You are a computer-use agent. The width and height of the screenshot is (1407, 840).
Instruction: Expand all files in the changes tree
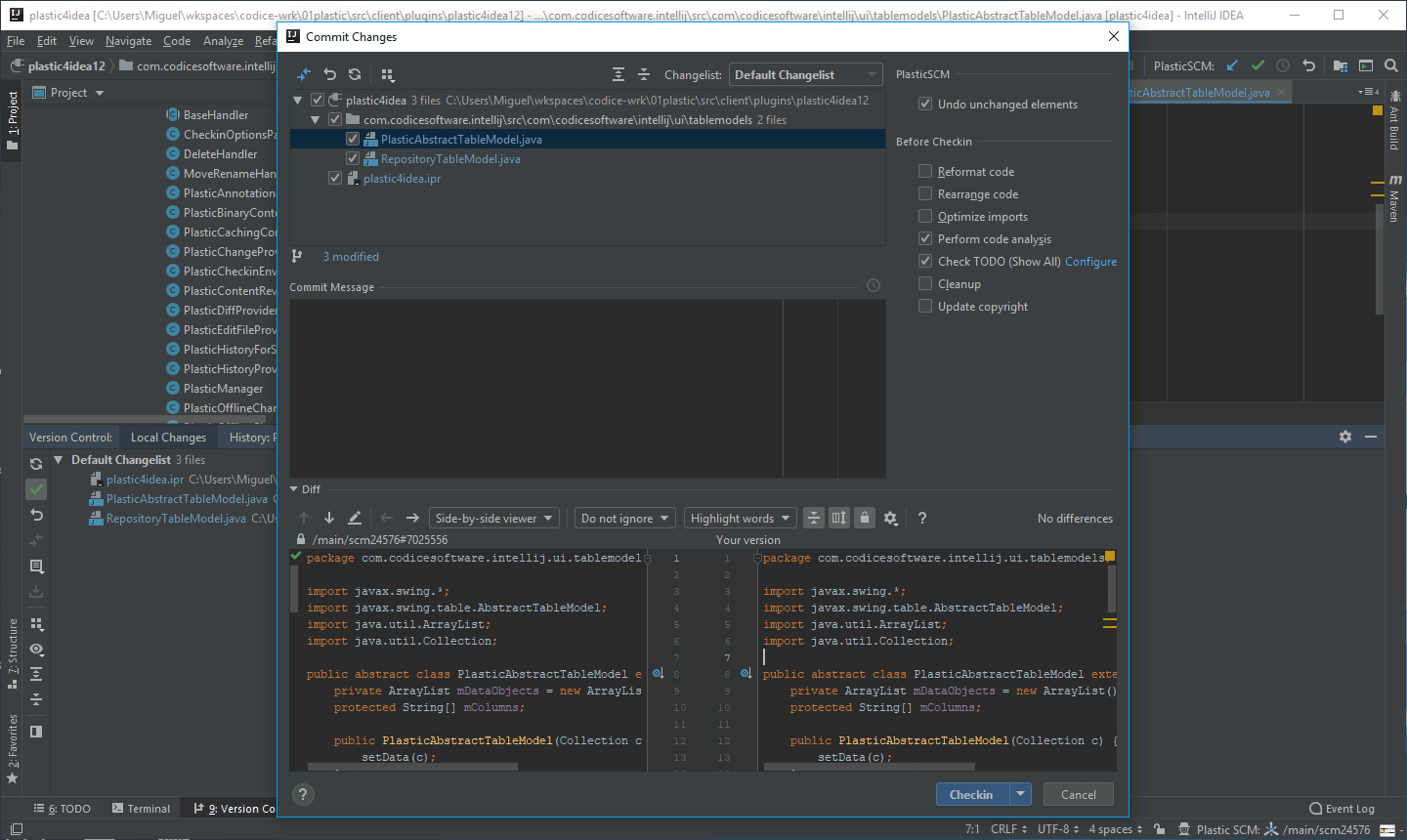pyautogui.click(x=618, y=74)
